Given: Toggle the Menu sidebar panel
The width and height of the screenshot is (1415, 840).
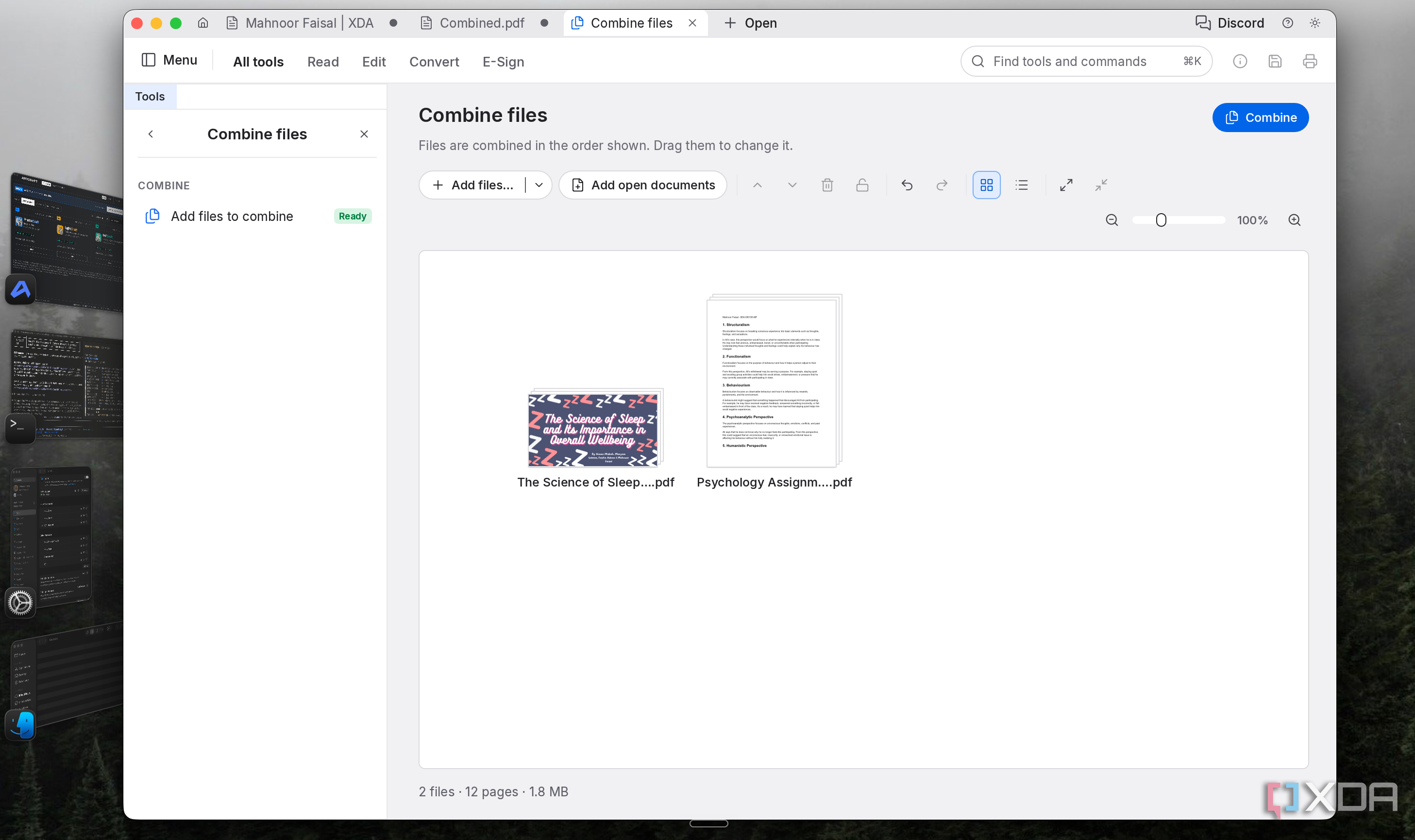Looking at the screenshot, I should click(x=168, y=60).
